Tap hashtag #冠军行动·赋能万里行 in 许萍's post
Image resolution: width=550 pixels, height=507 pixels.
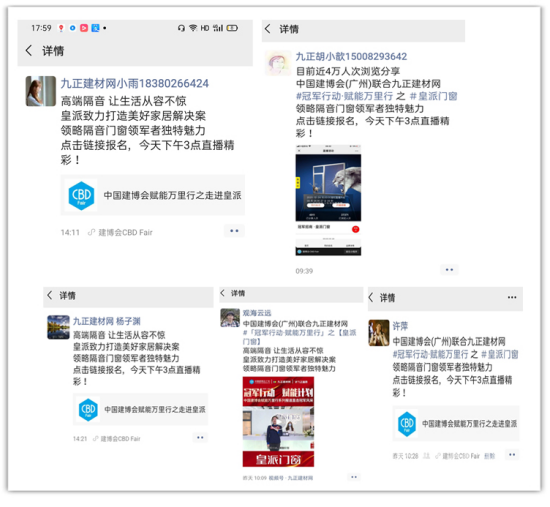(x=430, y=354)
